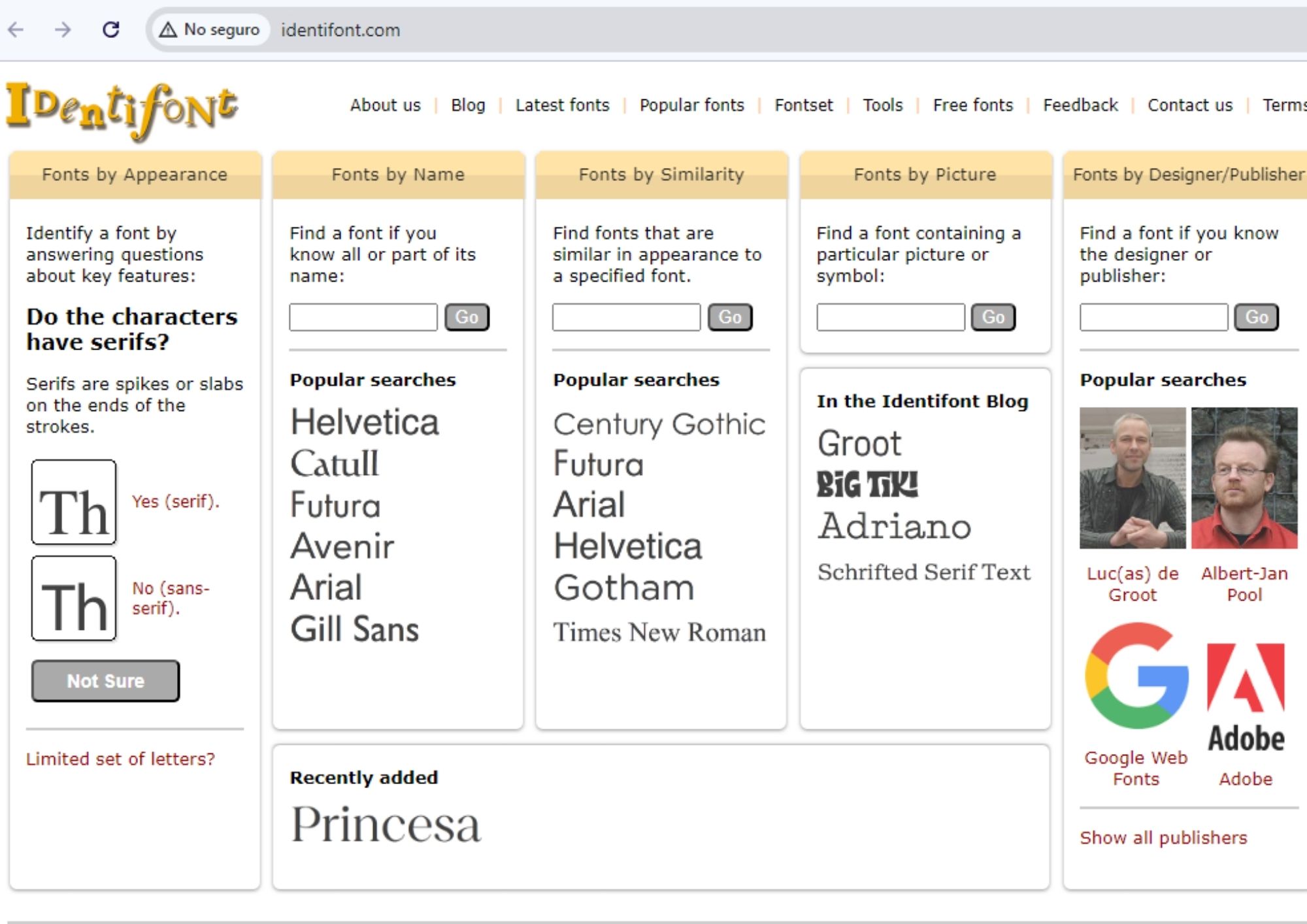Open Big Tiki blog entry
This screenshot has width=1307, height=924.
[867, 485]
